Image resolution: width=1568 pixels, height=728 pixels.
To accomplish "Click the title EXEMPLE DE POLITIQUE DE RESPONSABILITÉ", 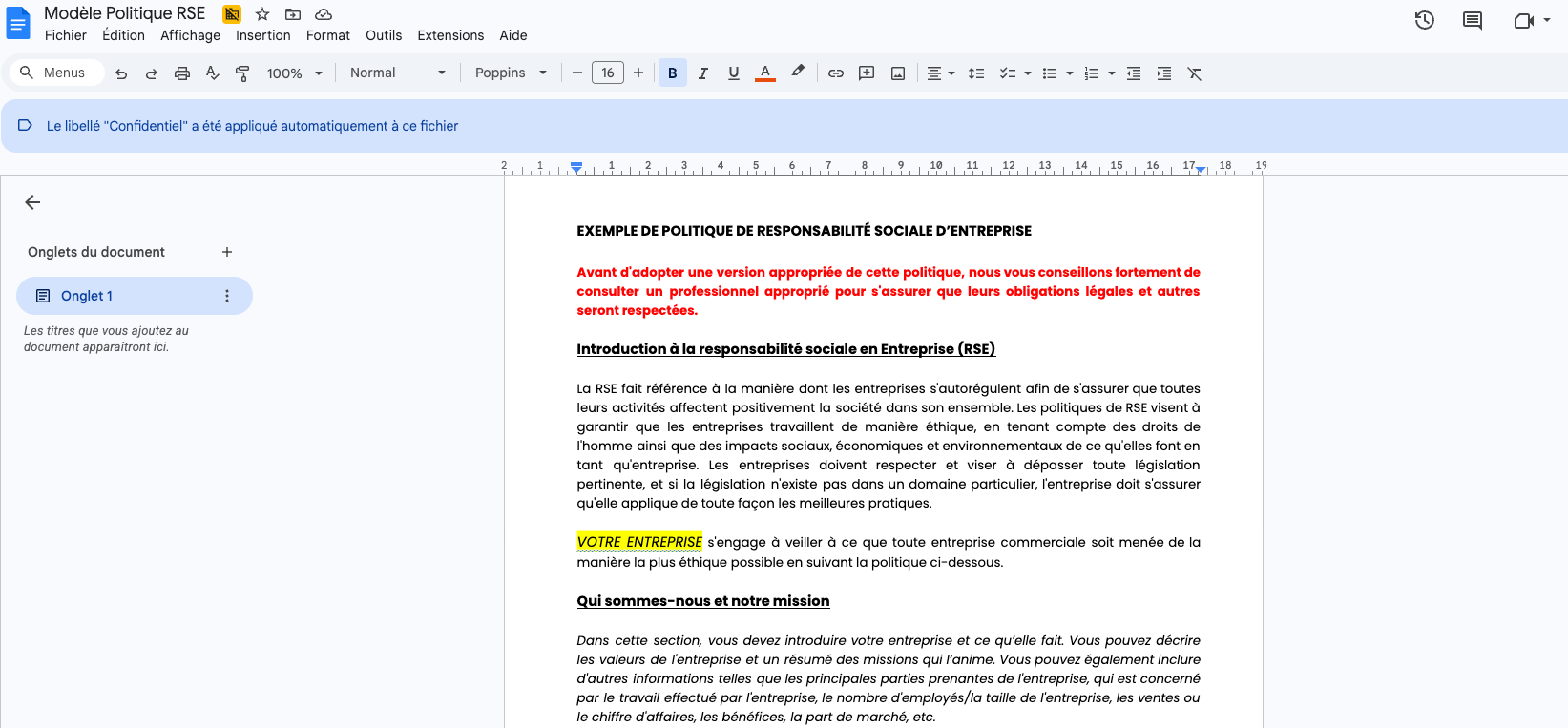I will tap(805, 231).
